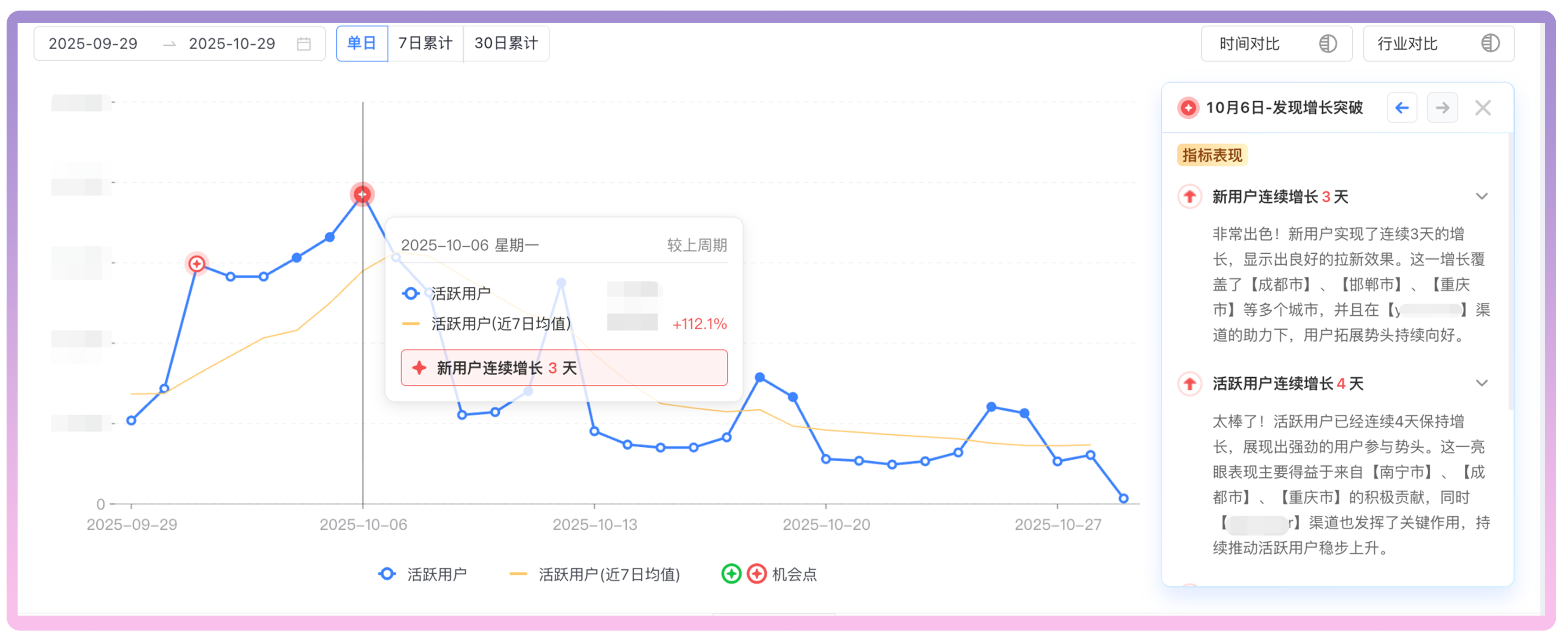The width and height of the screenshot is (1568, 642).
Task: Close the 10月6日 growth insight panel
Action: pos(1483,108)
